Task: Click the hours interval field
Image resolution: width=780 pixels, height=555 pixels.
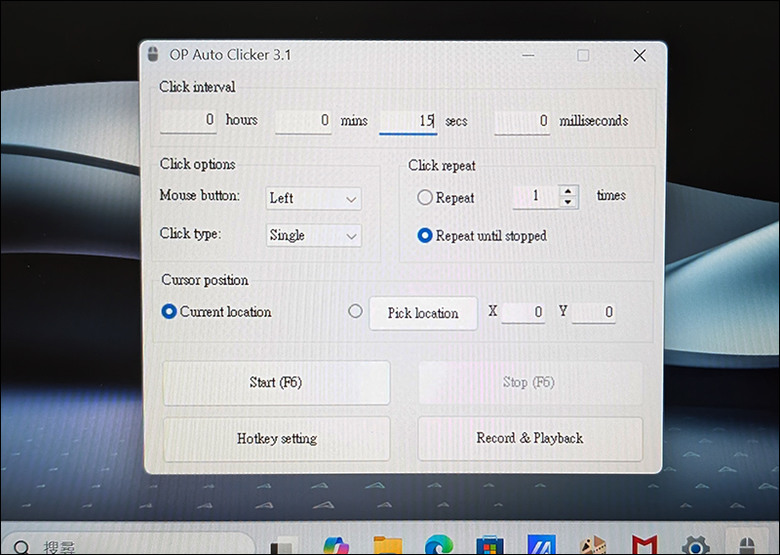Action: coord(188,121)
